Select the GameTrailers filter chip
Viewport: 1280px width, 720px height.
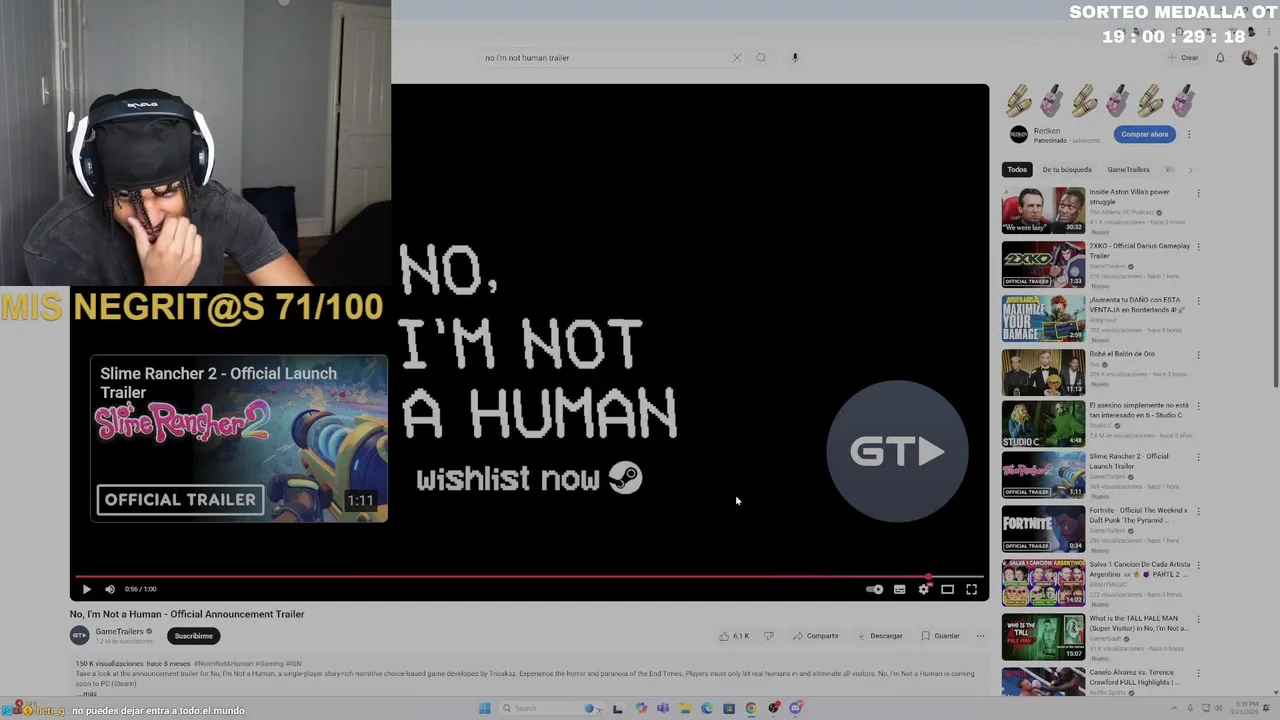(x=1128, y=170)
